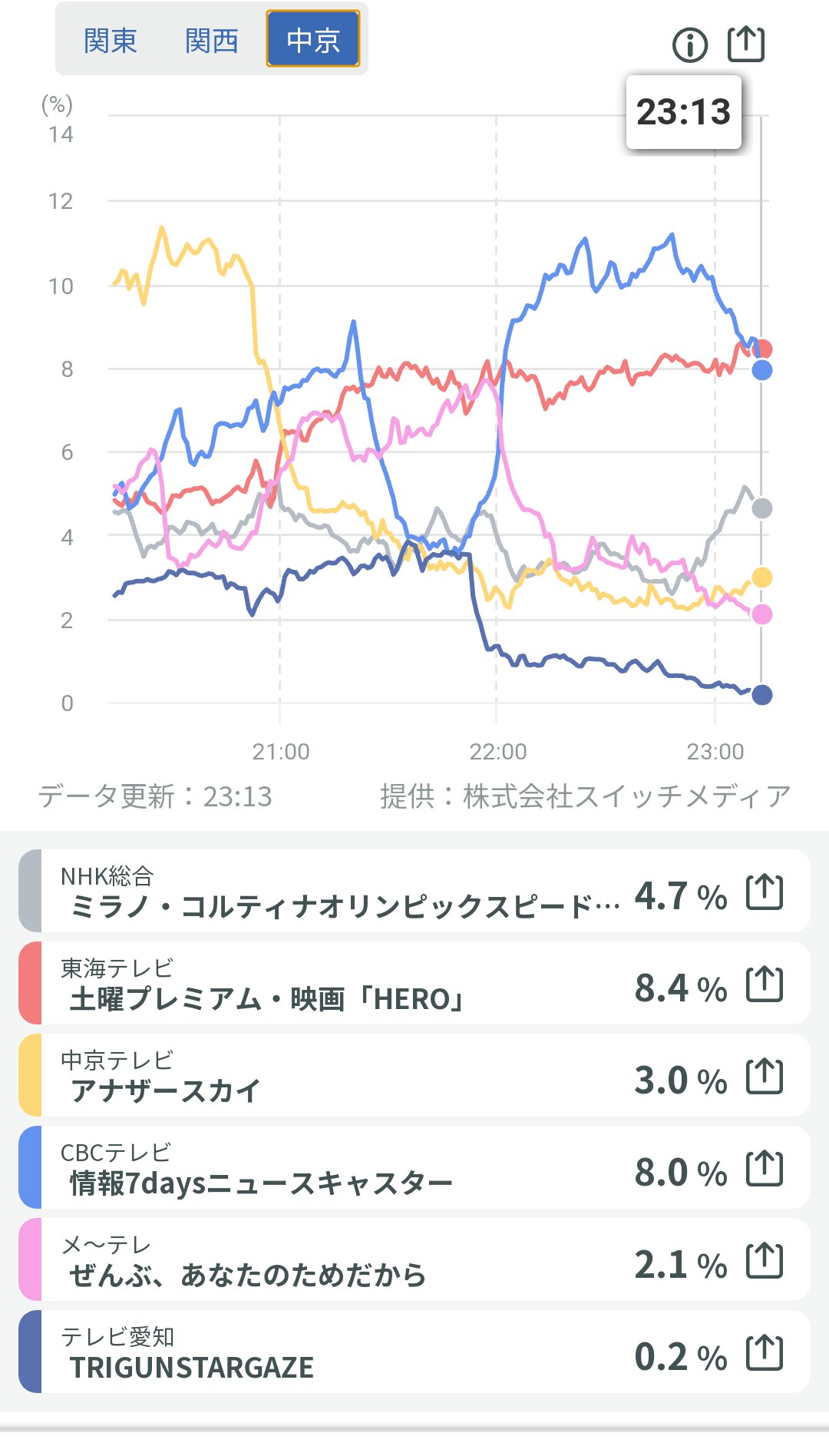Share the 中京テレビ アナザースカイ rating
This screenshot has height=1456, width=829.
(x=765, y=1077)
